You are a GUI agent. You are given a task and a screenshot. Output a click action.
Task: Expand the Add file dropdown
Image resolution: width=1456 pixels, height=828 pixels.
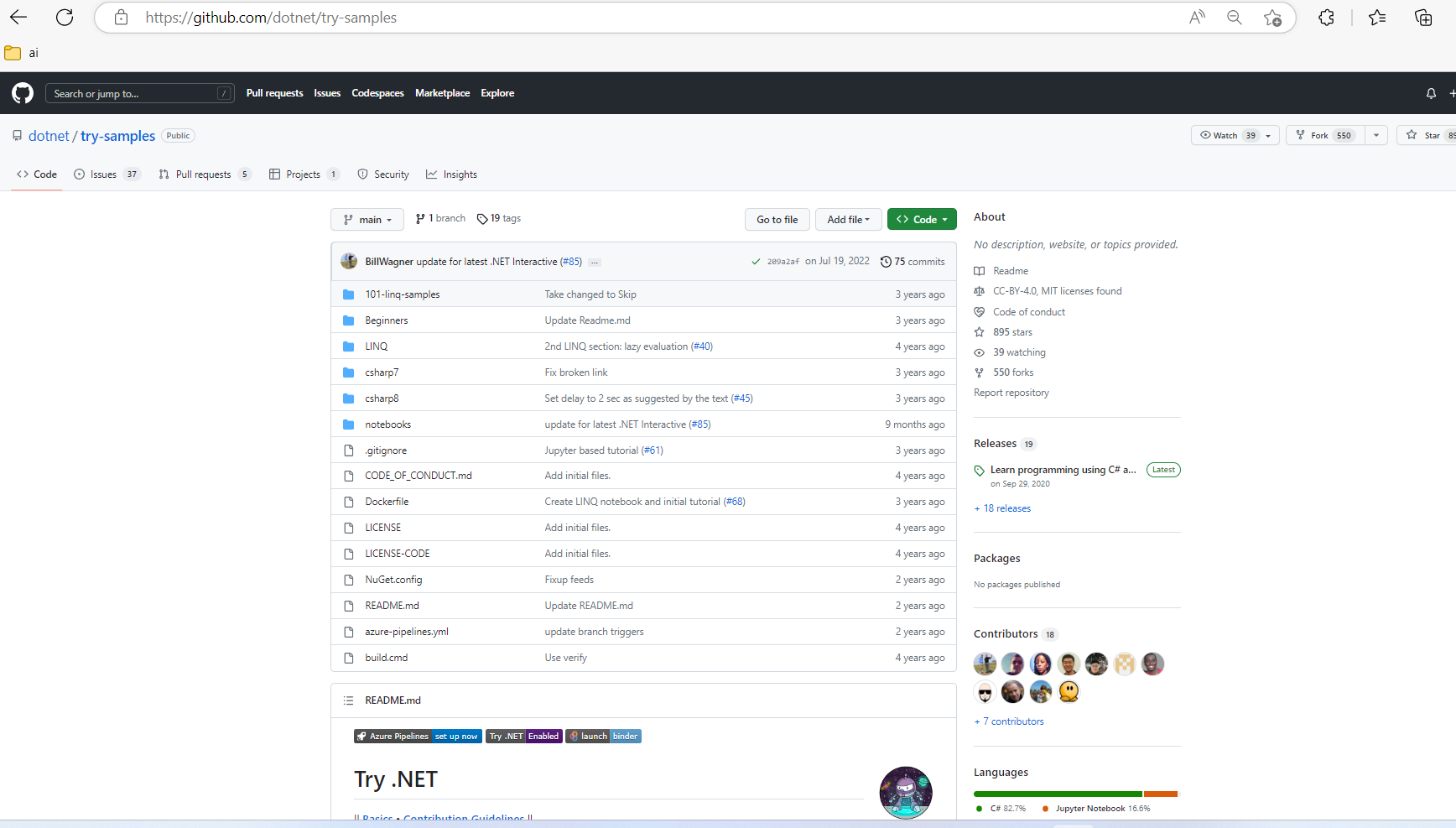click(849, 220)
